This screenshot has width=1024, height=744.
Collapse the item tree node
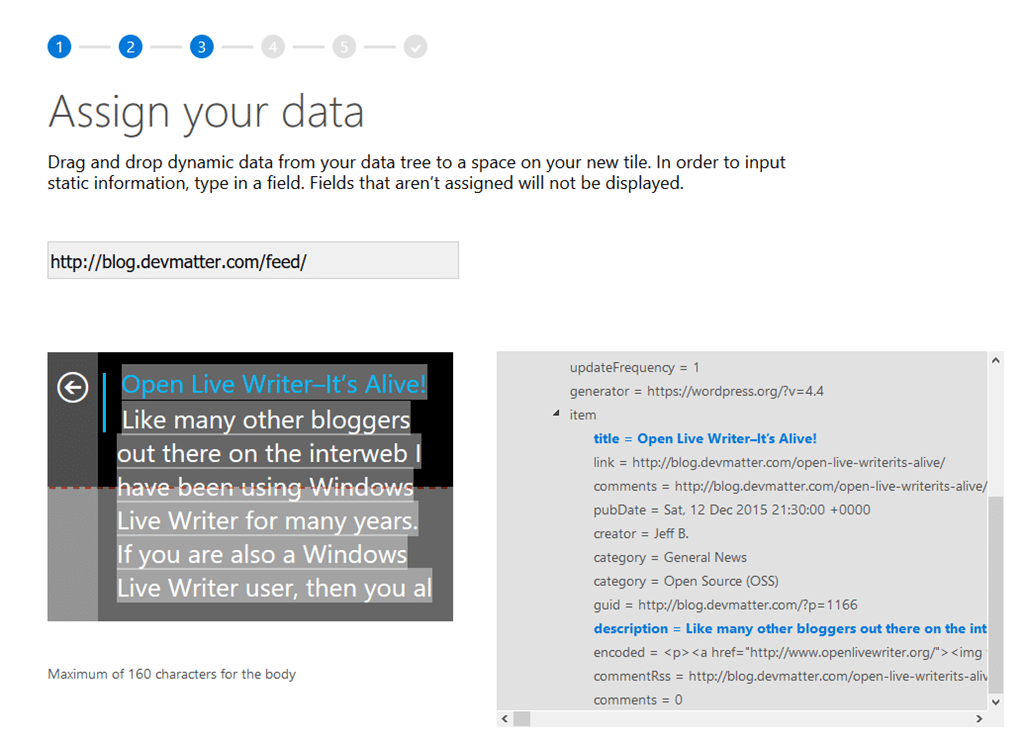tap(556, 414)
